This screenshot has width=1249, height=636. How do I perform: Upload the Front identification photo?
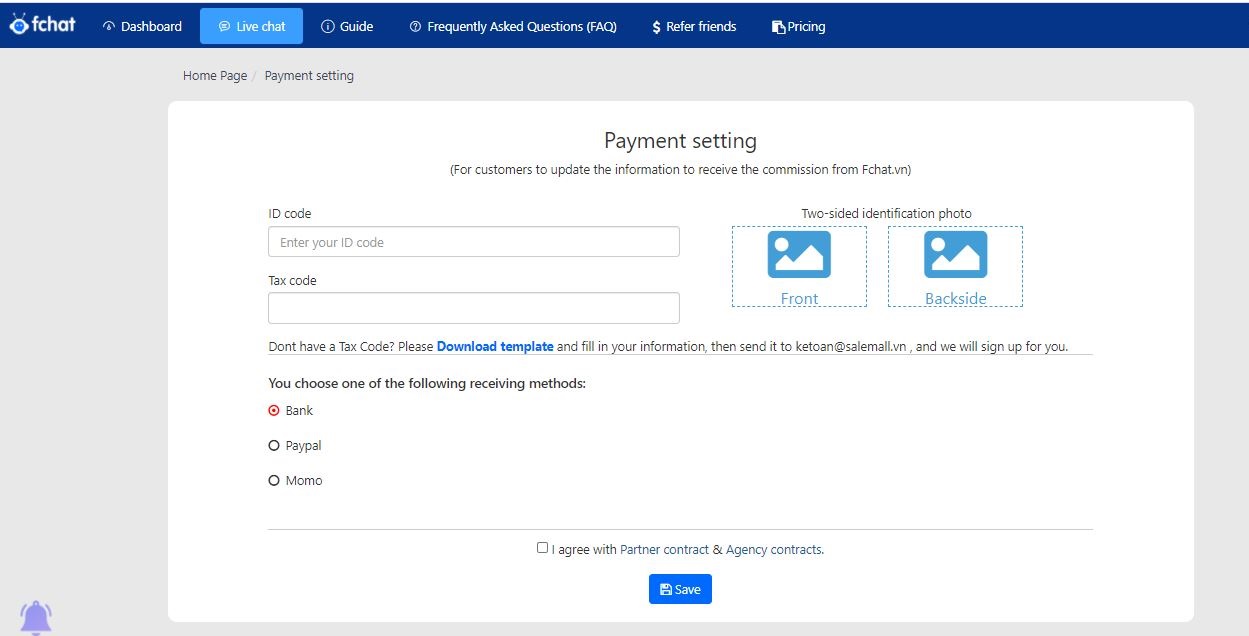click(799, 266)
